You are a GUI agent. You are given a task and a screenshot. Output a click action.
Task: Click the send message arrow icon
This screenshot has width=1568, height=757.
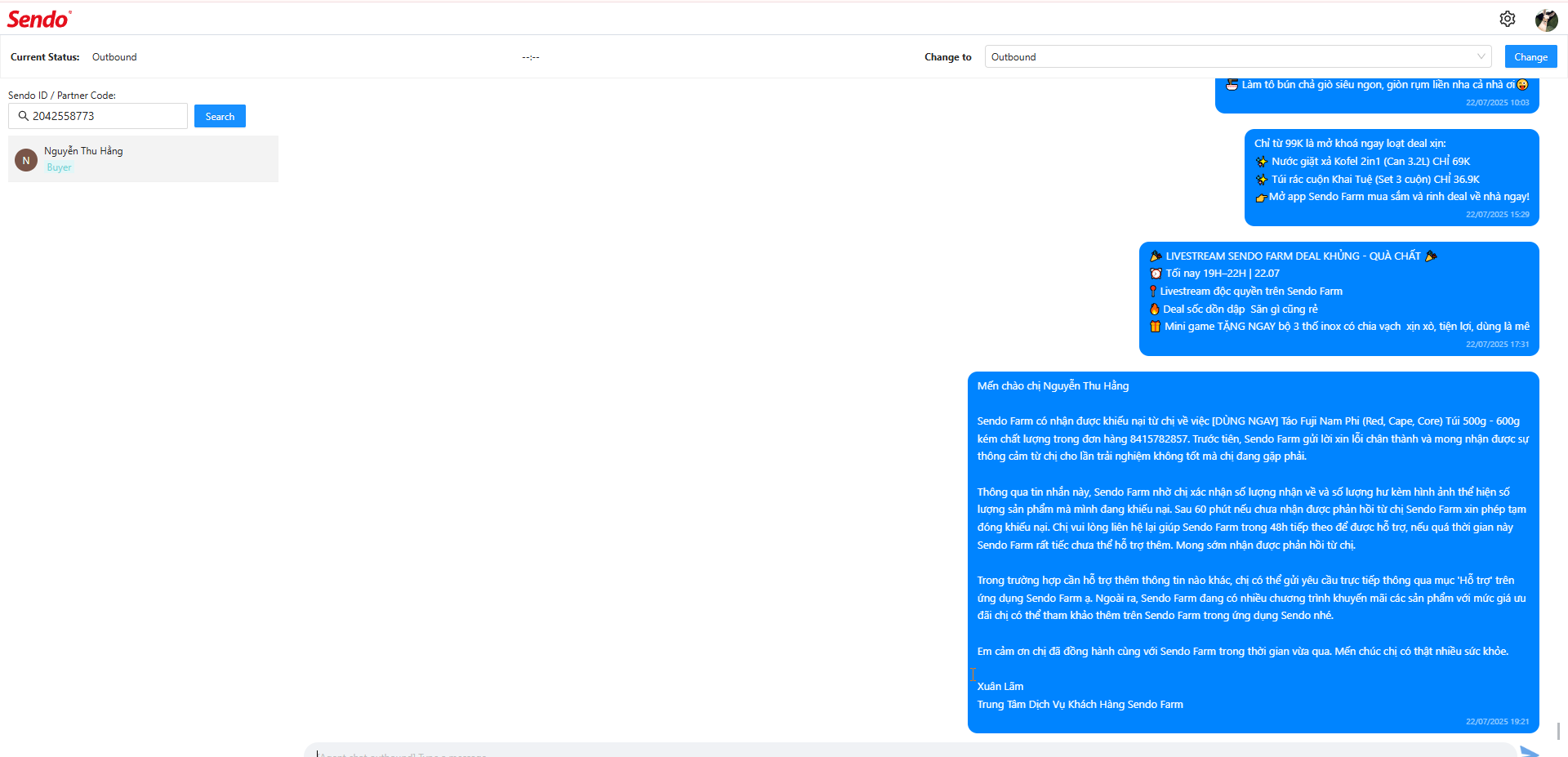pos(1530,751)
